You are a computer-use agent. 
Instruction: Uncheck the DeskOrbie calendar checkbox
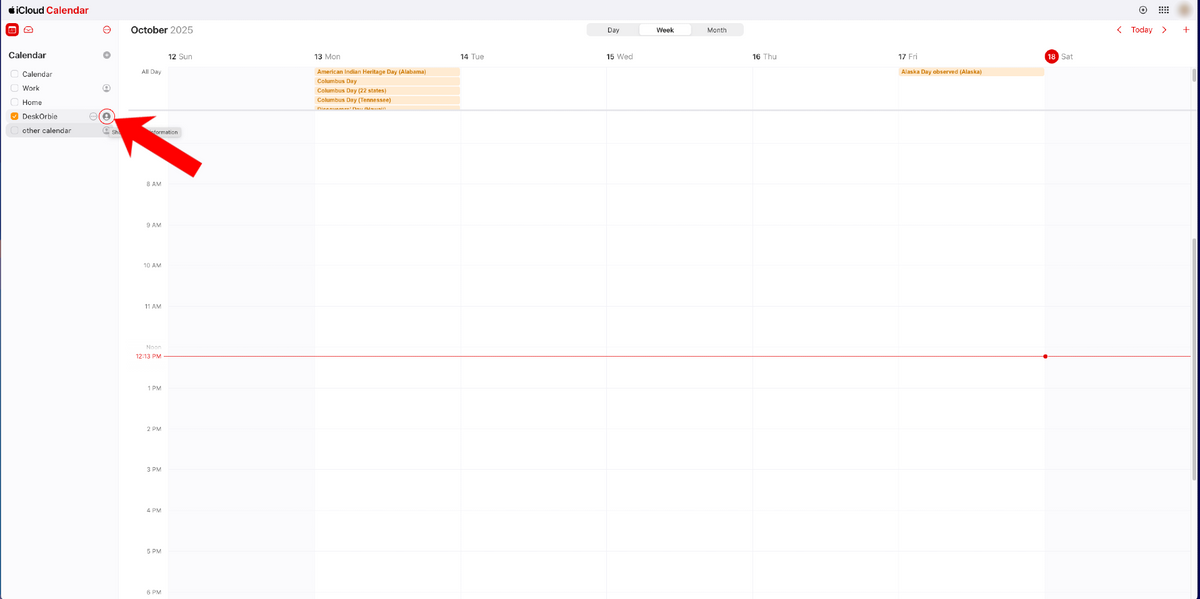click(x=15, y=116)
